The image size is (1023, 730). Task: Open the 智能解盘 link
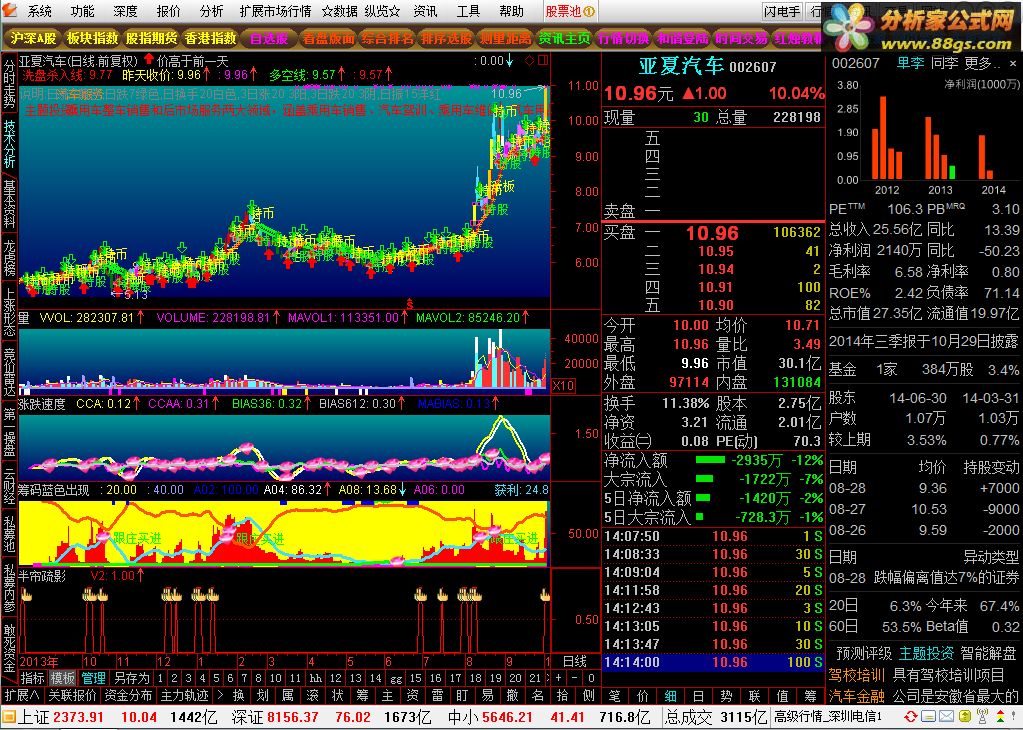click(988, 653)
